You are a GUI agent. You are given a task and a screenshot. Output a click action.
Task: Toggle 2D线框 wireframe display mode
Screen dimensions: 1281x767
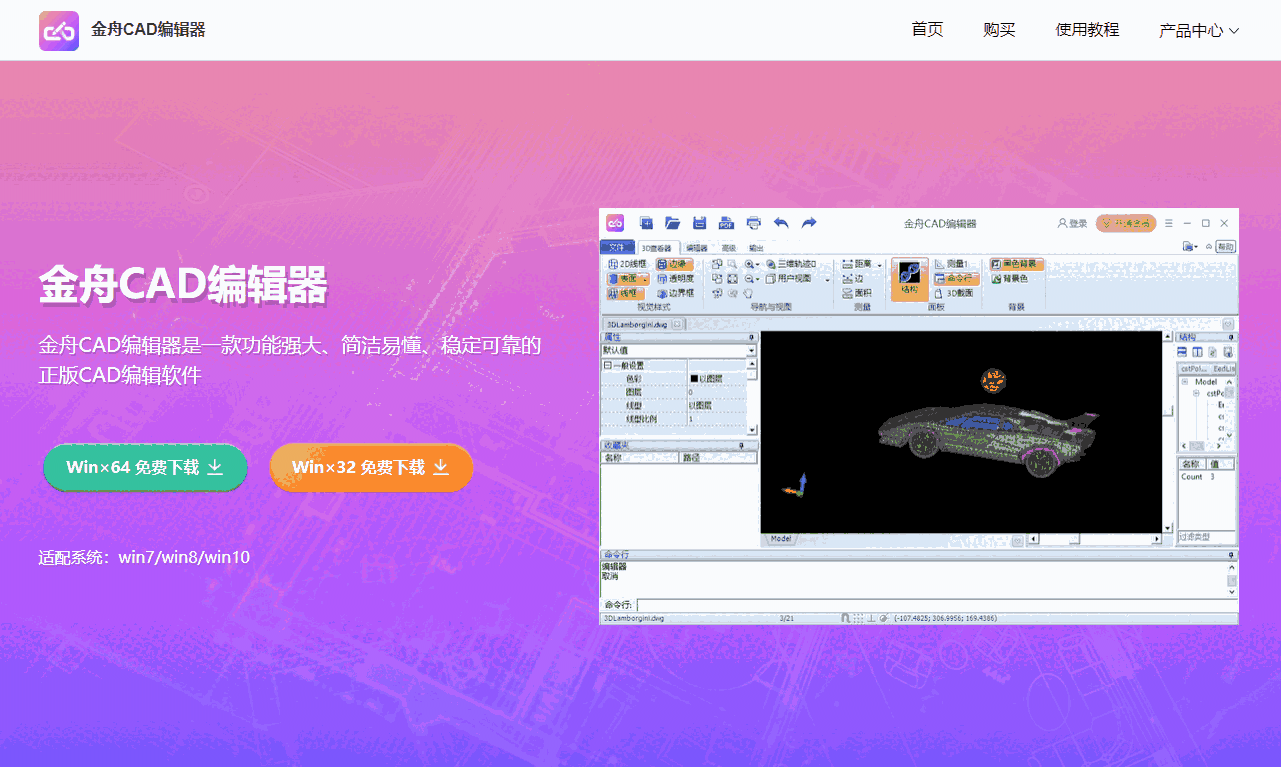coord(627,263)
